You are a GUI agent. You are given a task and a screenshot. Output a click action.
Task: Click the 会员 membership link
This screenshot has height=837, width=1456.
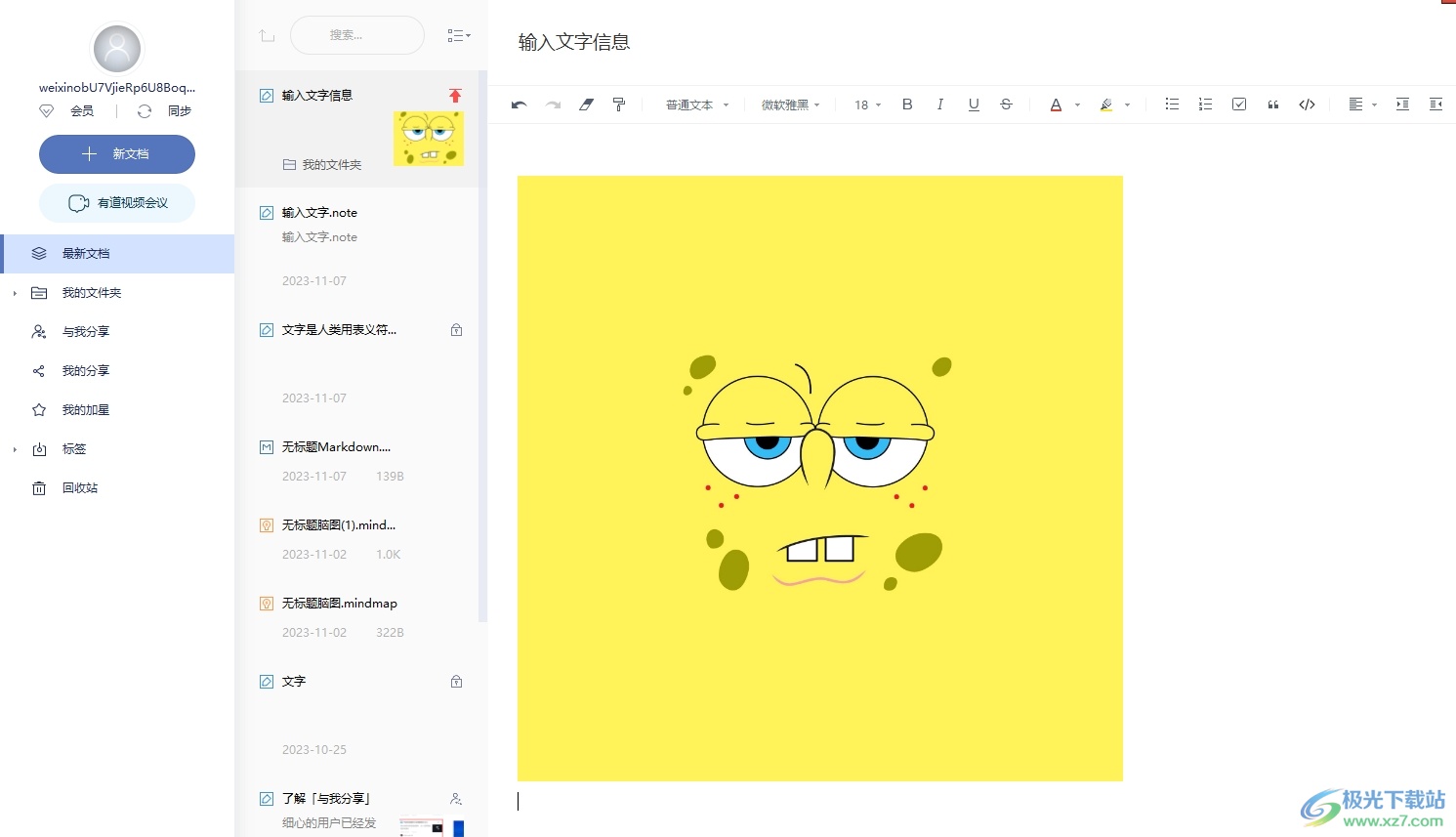pos(82,111)
